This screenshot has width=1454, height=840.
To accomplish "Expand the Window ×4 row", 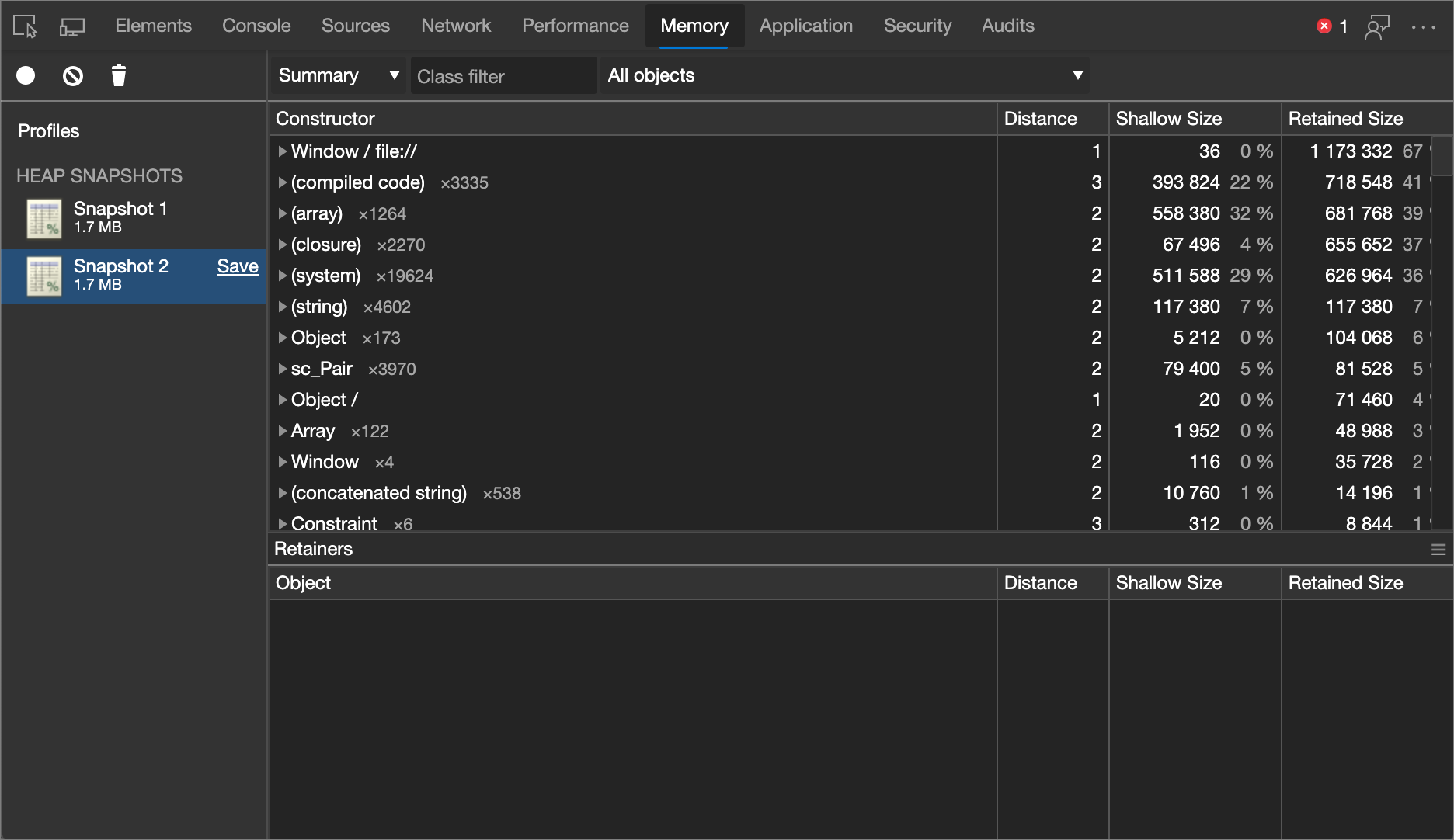I will [283, 462].
